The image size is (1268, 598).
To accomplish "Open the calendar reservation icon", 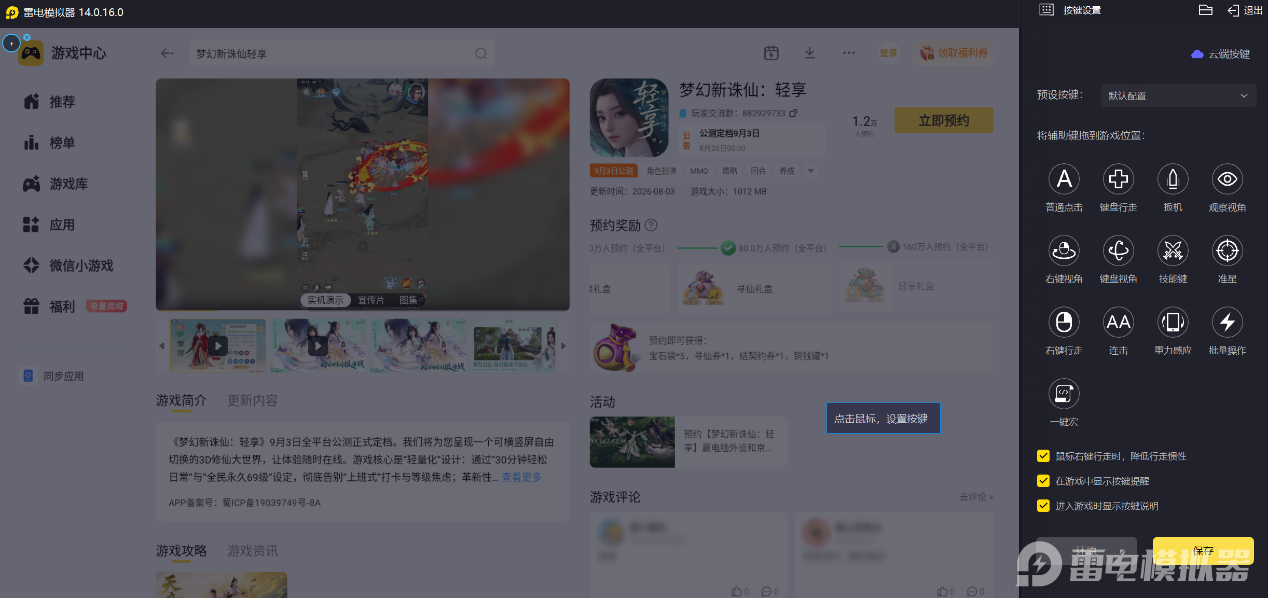I will 771,53.
